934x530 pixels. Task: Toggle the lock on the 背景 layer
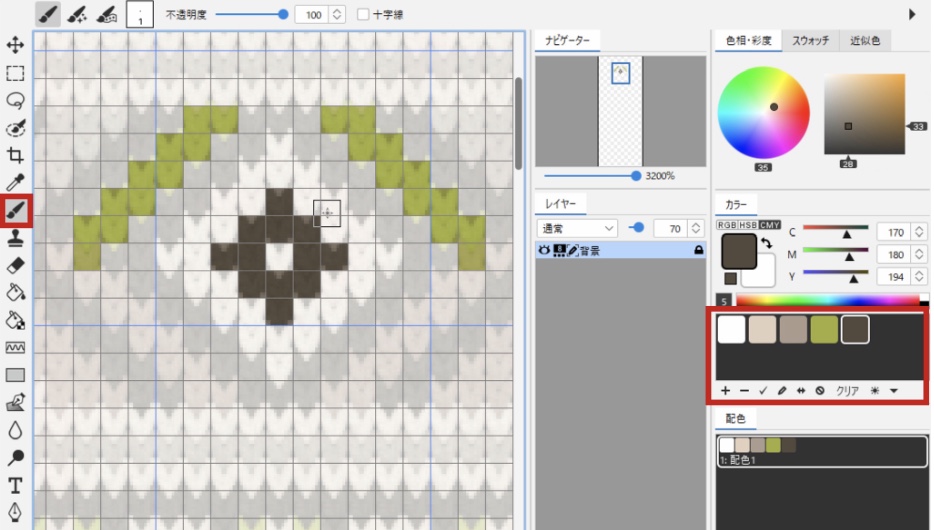(x=698, y=251)
